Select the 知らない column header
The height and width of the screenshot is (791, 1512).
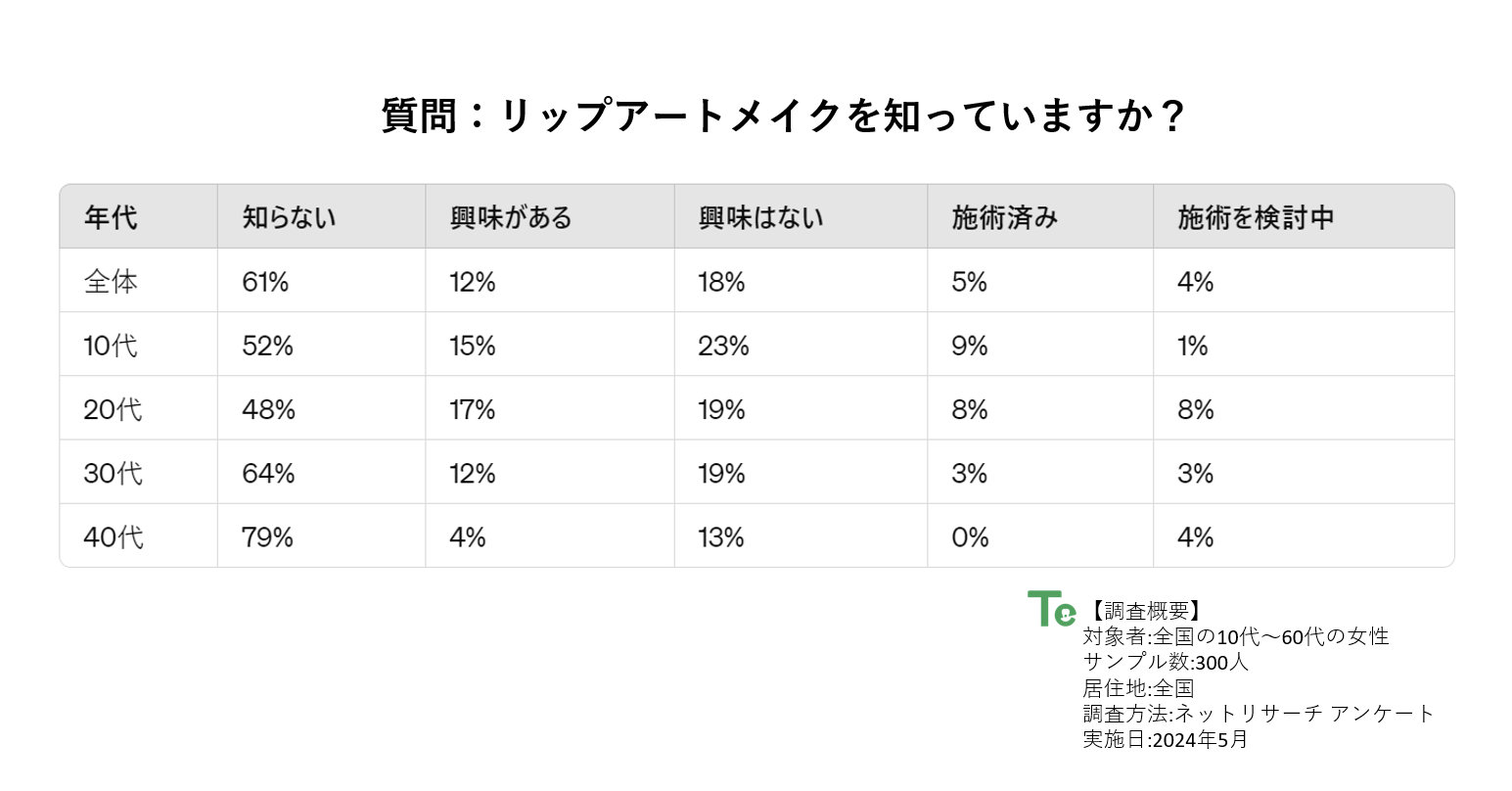click(289, 217)
